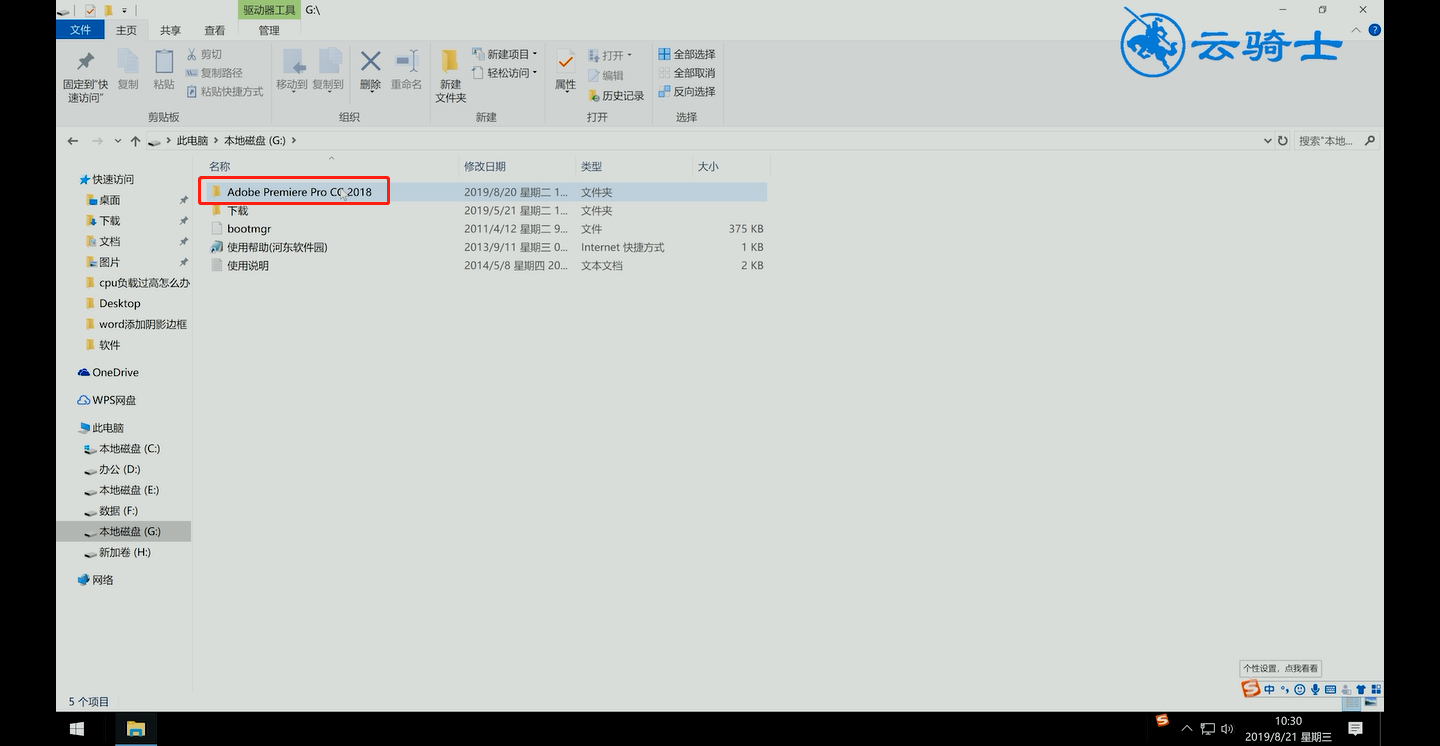Switch to the Home (主页) tab
The height and width of the screenshot is (746, 1440).
click(126, 30)
